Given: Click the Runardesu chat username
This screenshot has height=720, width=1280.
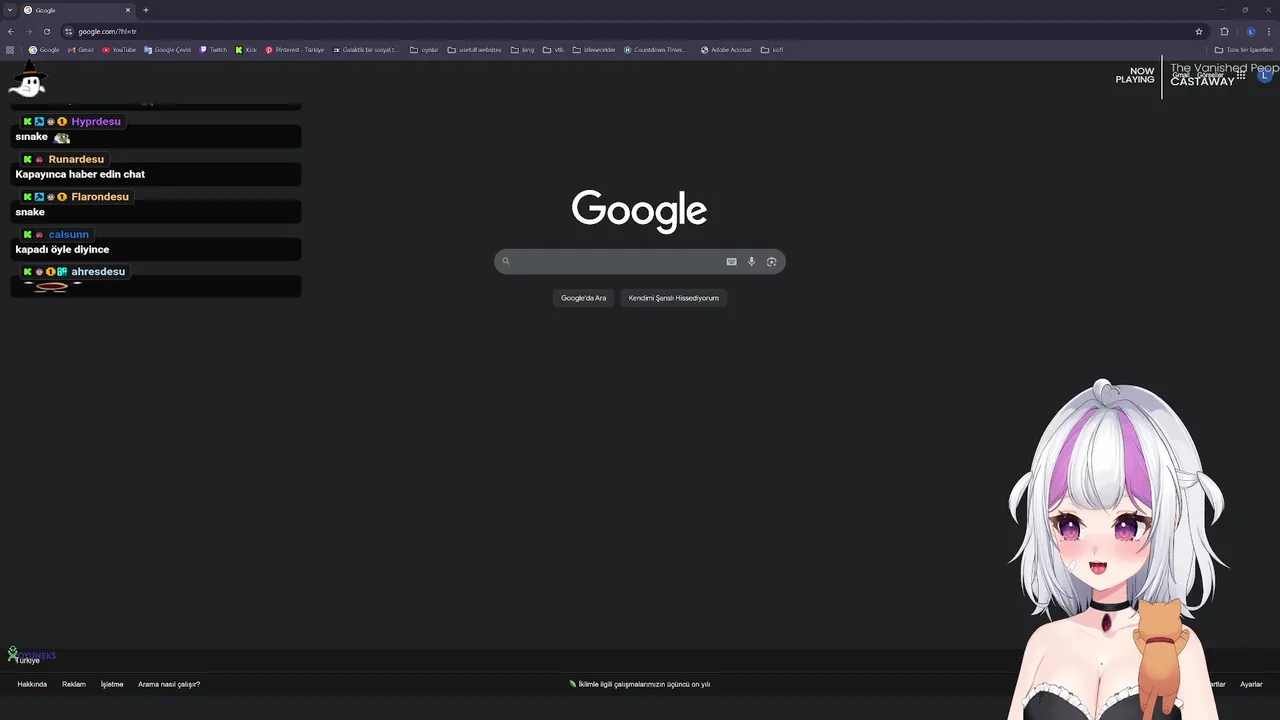Looking at the screenshot, I should (76, 160).
